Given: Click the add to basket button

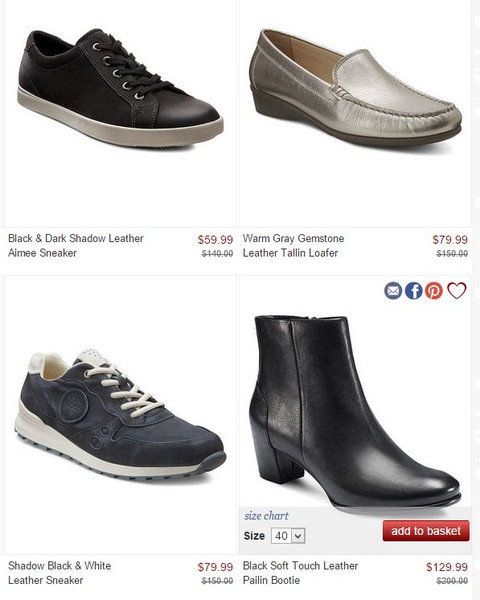Looking at the screenshot, I should (x=426, y=531).
